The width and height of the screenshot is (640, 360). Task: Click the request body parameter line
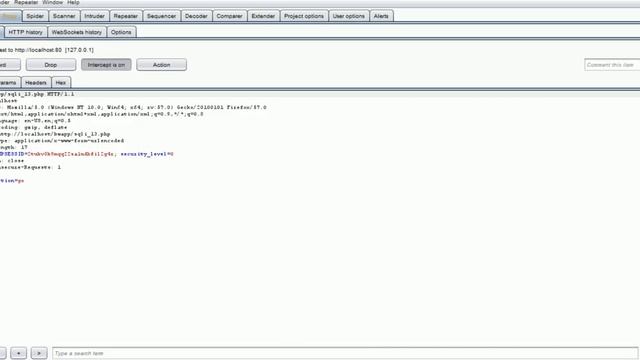click(12, 181)
